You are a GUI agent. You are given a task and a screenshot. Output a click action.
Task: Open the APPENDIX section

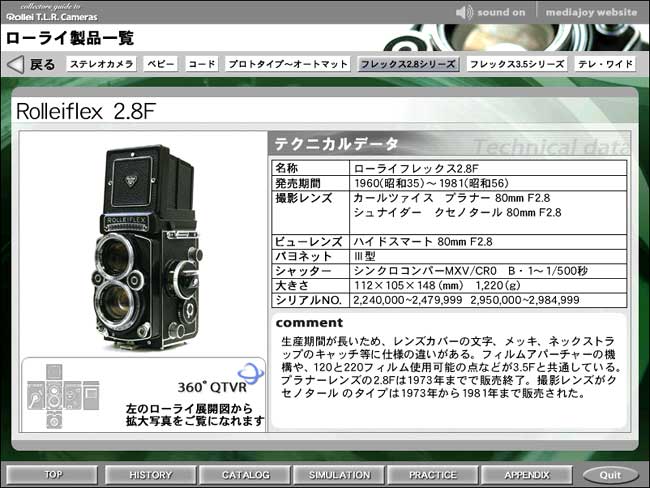[x=527, y=475]
